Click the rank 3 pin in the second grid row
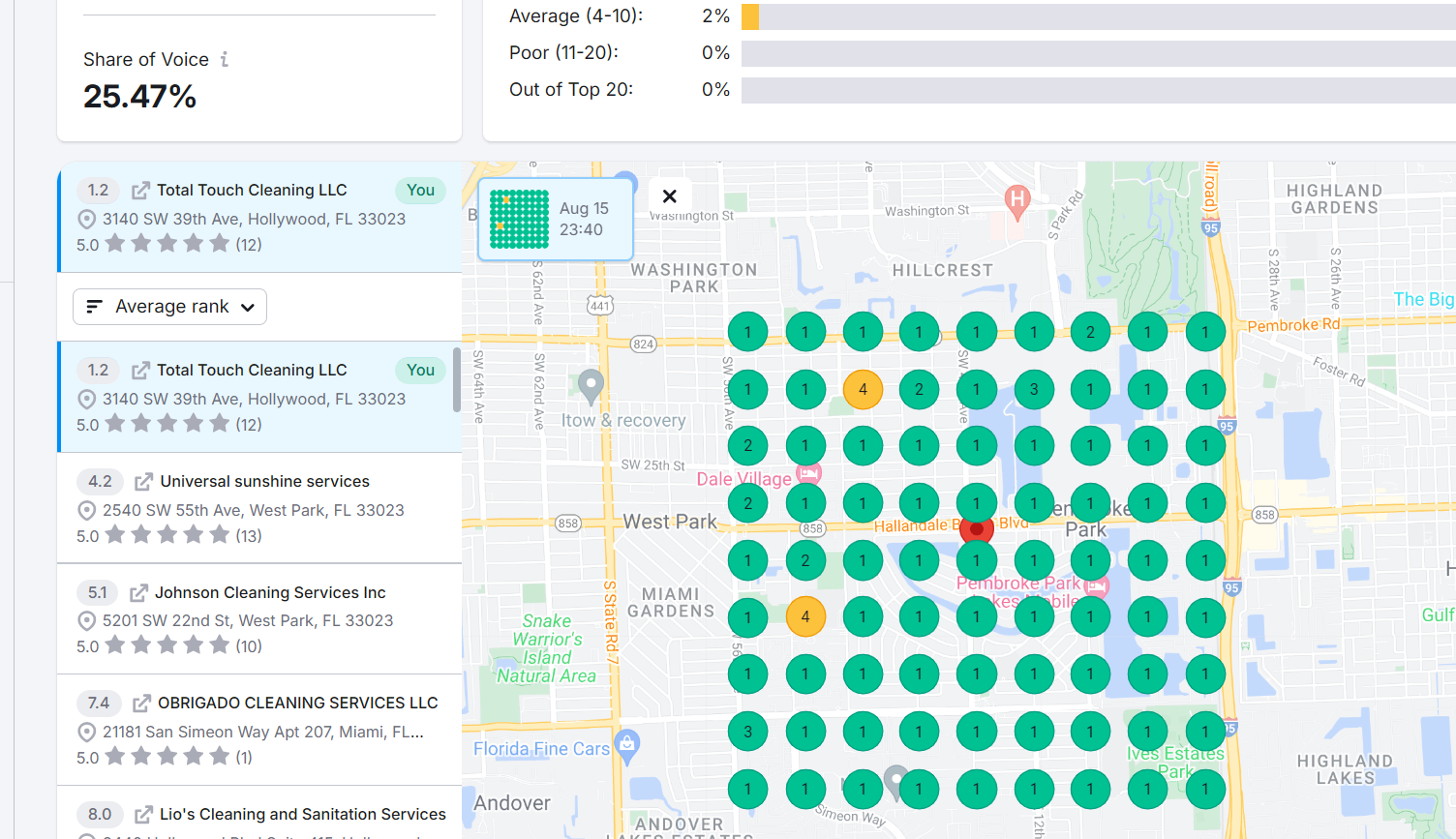The height and width of the screenshot is (839, 1456). (1034, 390)
